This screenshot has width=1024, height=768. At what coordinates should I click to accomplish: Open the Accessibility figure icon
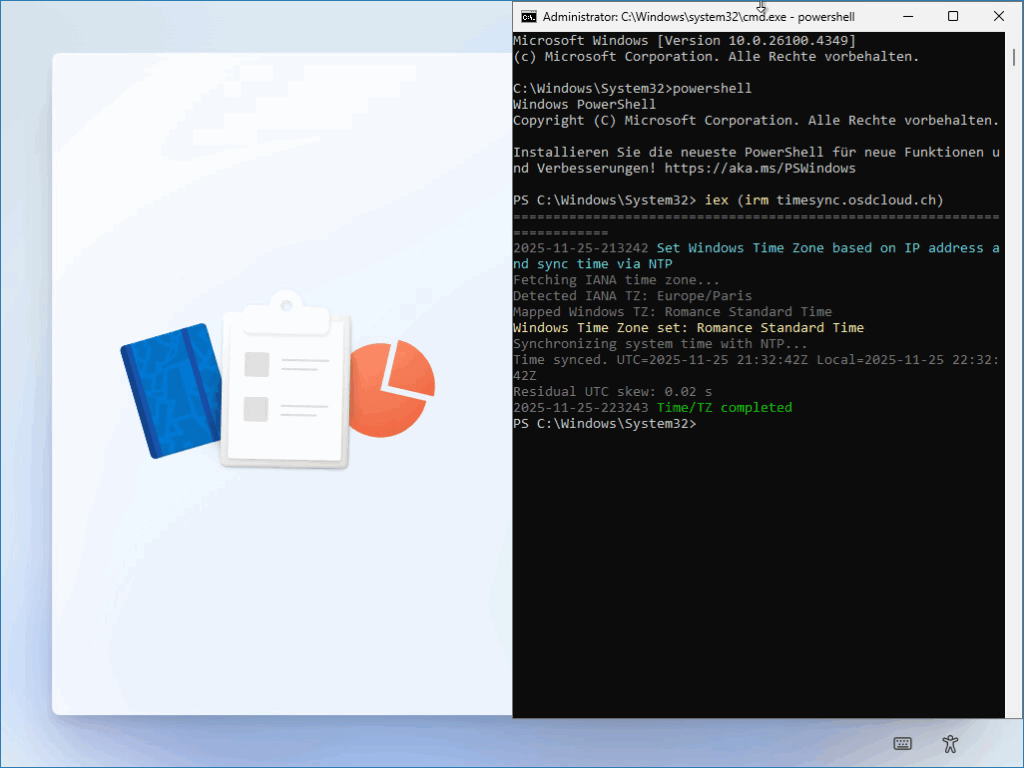[950, 743]
